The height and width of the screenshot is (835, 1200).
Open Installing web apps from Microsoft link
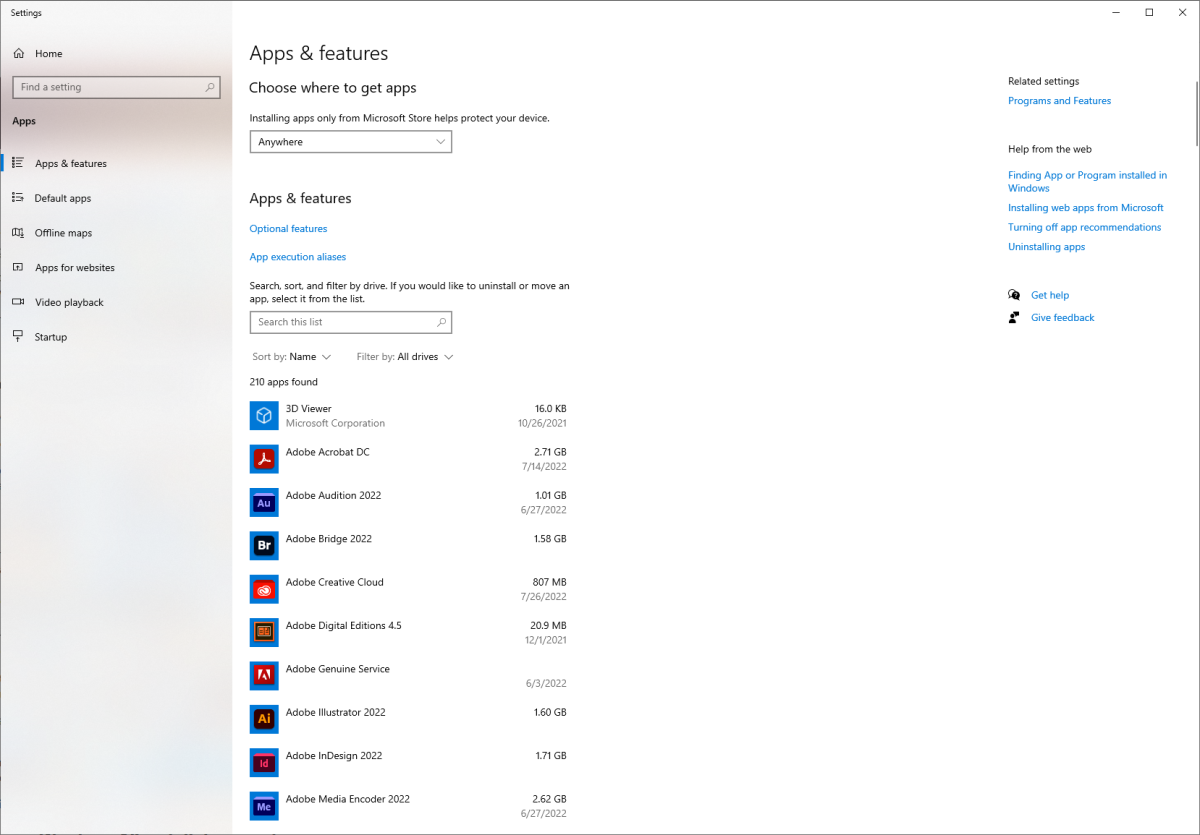pyautogui.click(x=1086, y=208)
